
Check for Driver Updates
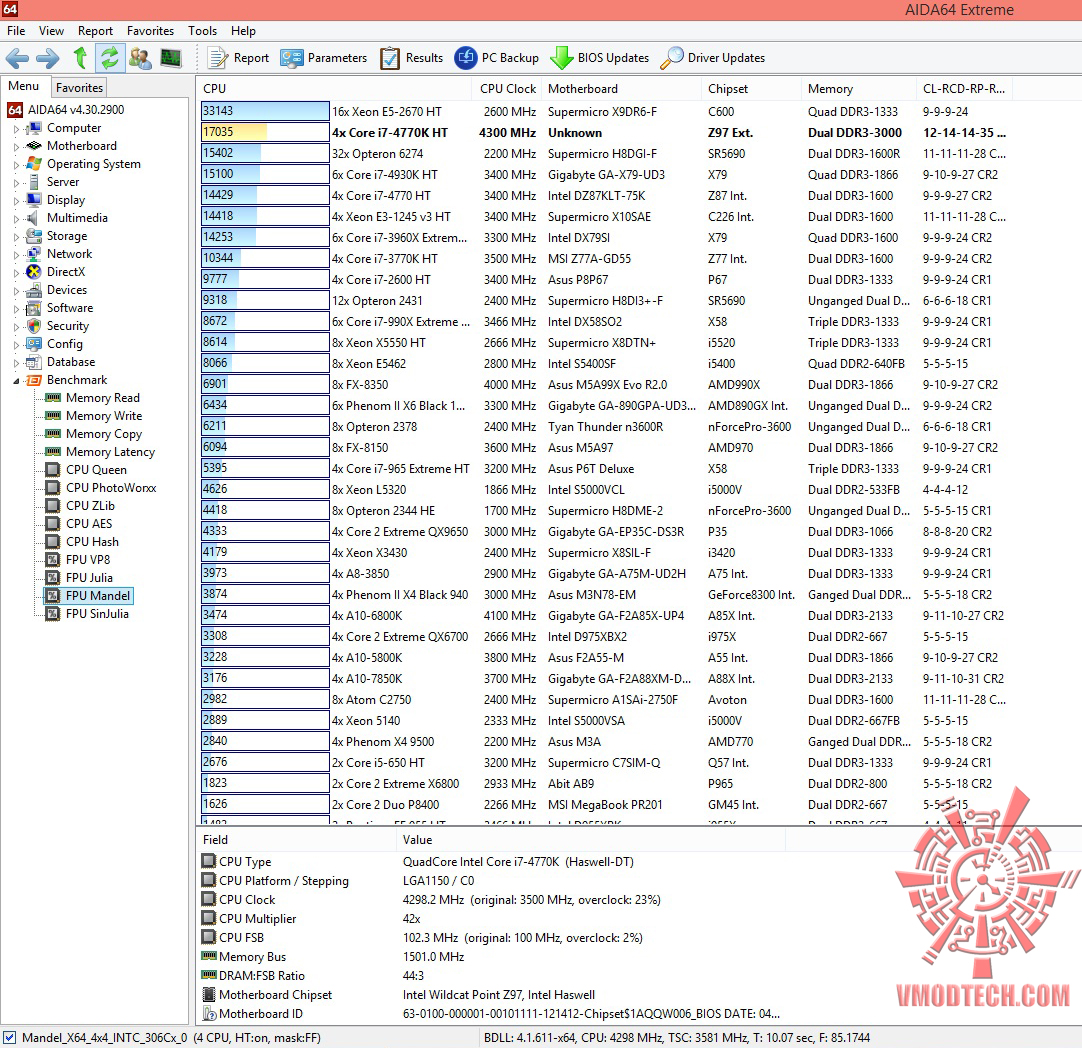tap(712, 58)
